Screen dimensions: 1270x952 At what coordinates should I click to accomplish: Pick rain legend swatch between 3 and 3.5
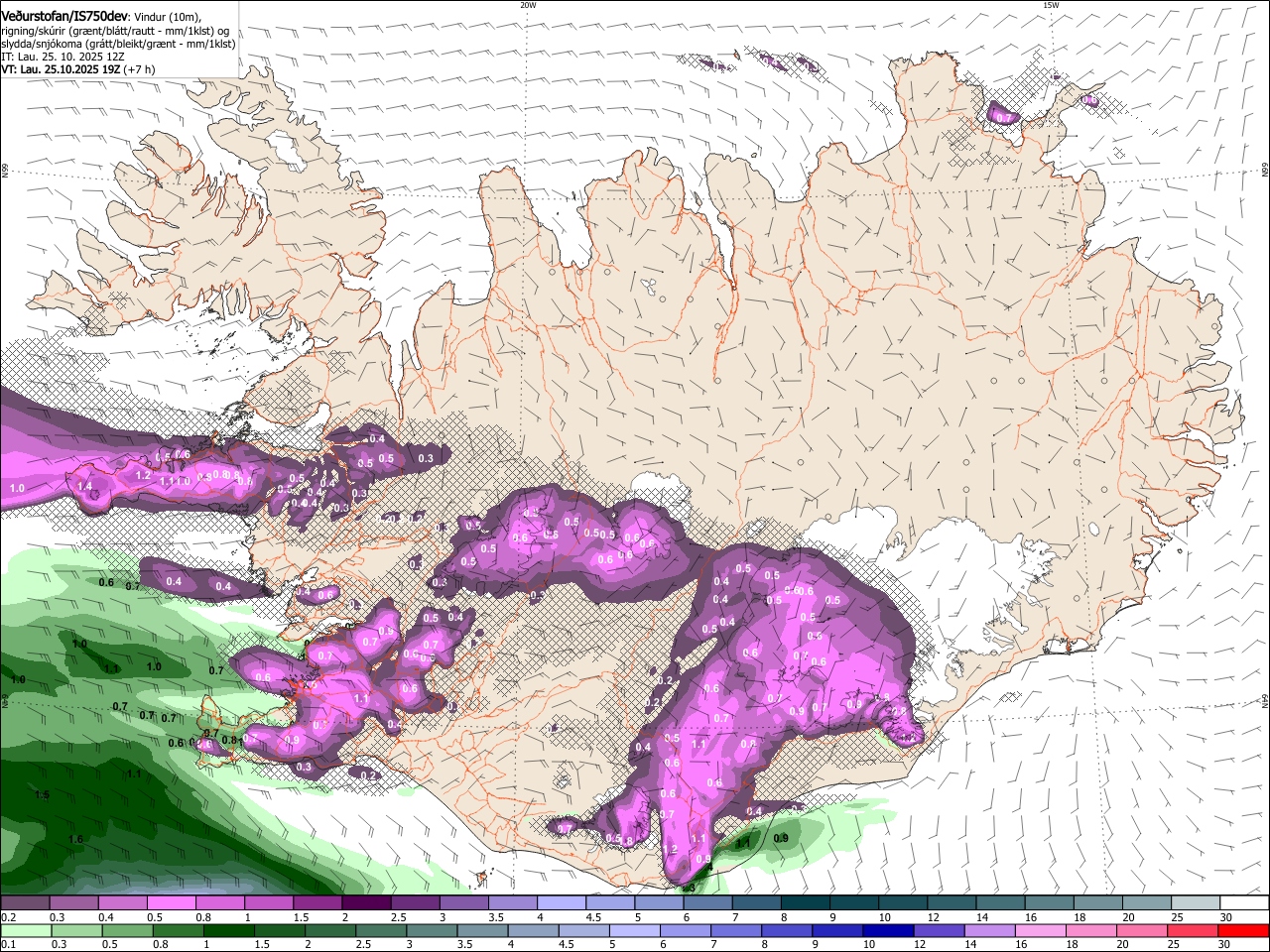(x=432, y=931)
